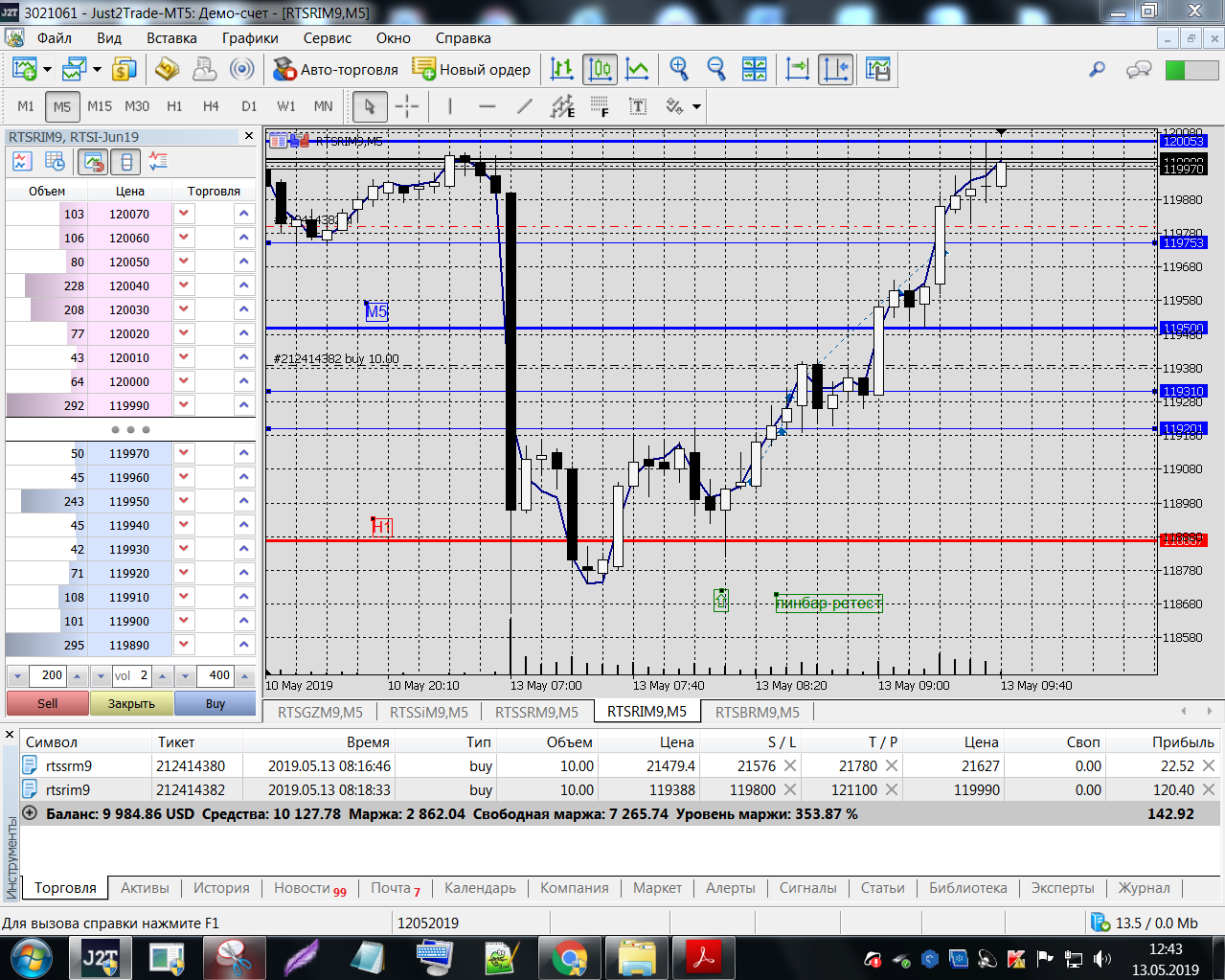
Task: Save chart as template icon
Action: point(877,69)
